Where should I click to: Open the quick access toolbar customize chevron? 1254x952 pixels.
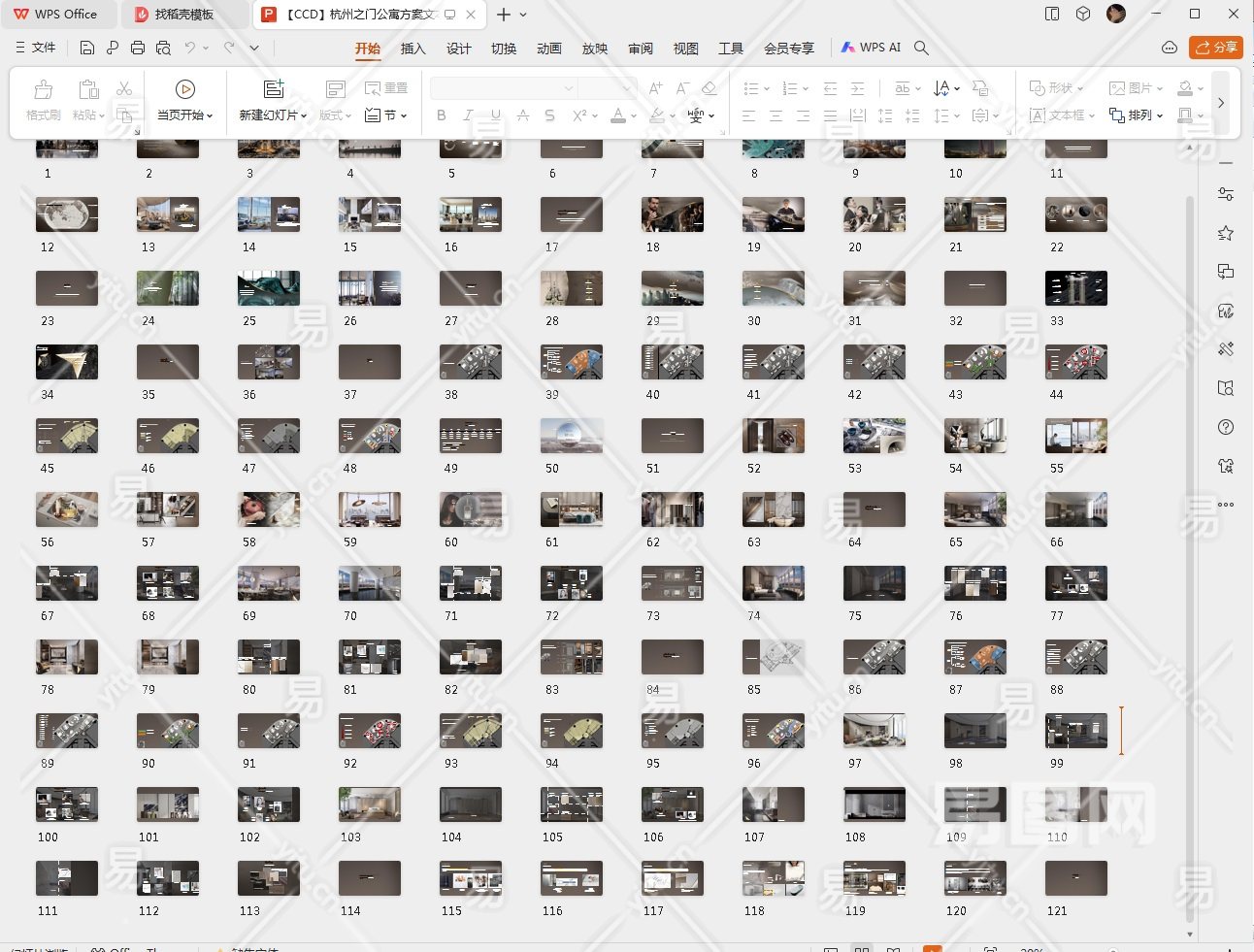(x=254, y=48)
